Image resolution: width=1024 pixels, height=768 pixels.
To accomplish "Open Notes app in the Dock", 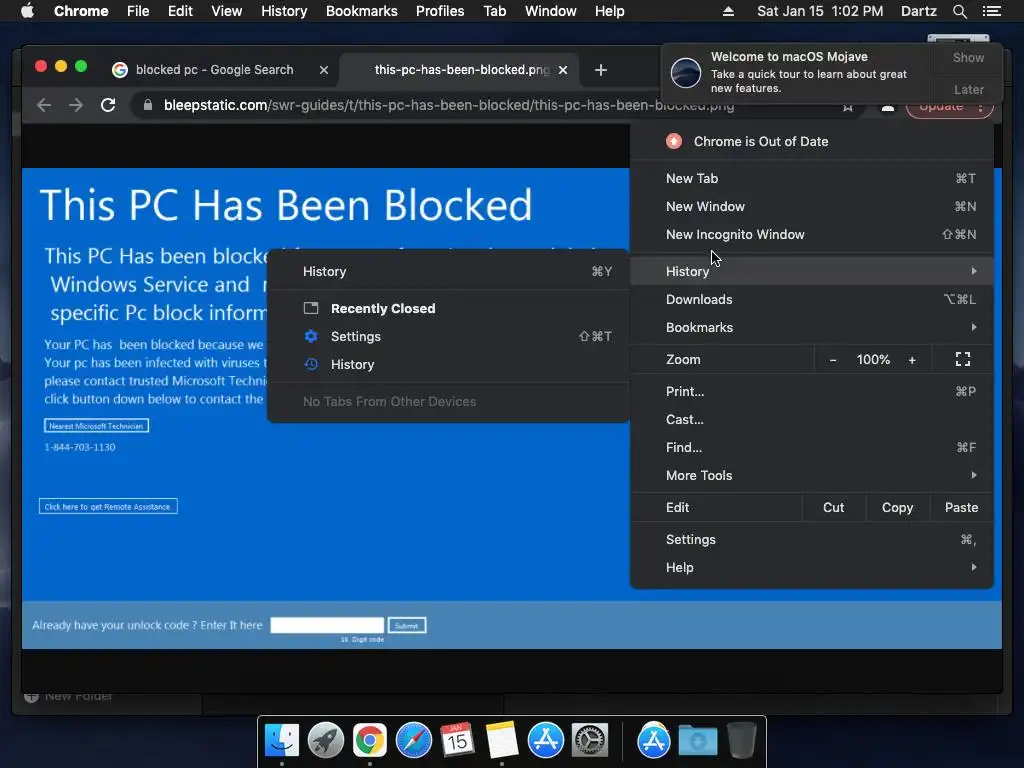I will [502, 740].
